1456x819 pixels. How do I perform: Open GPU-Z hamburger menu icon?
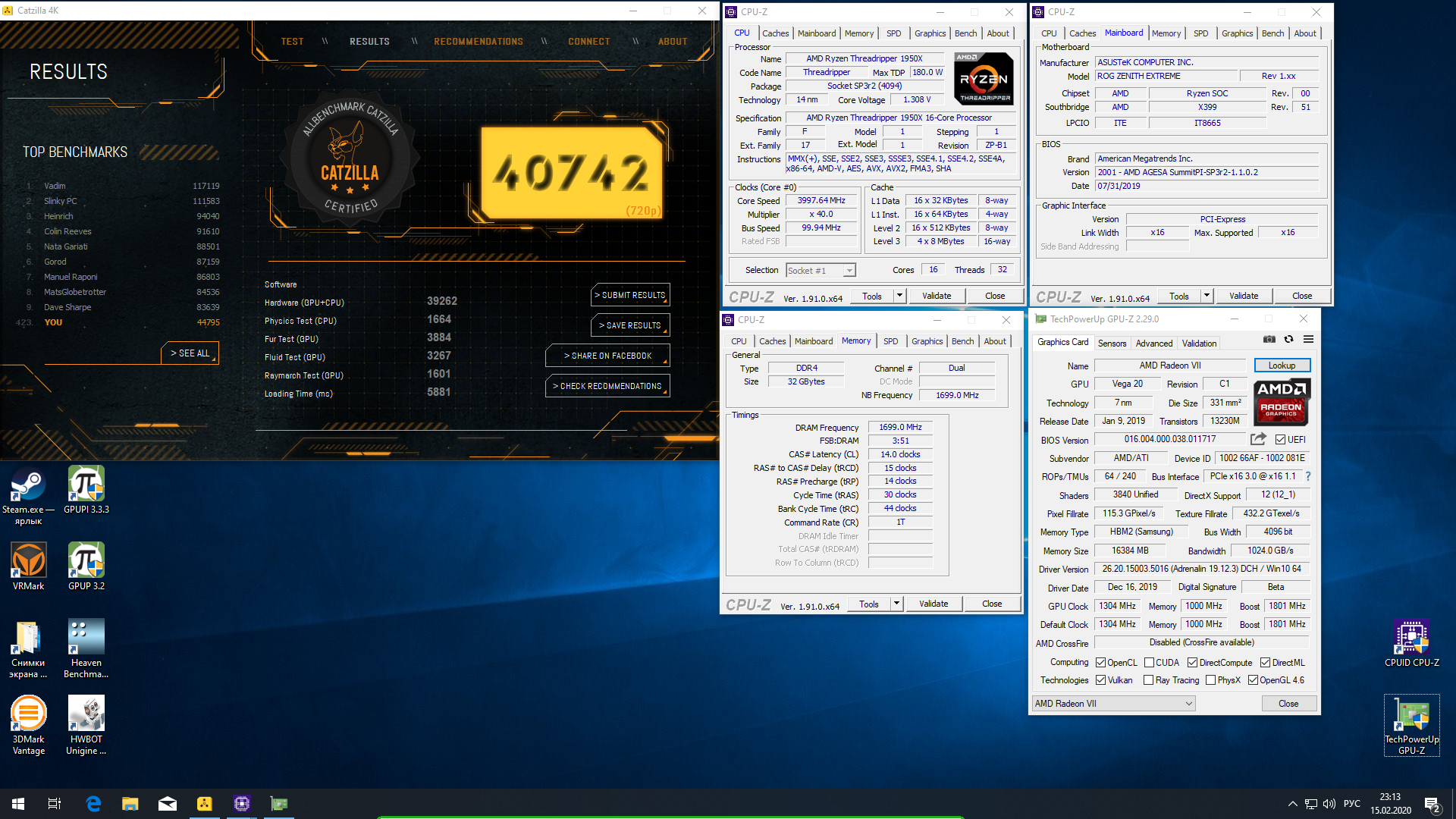click(1308, 339)
